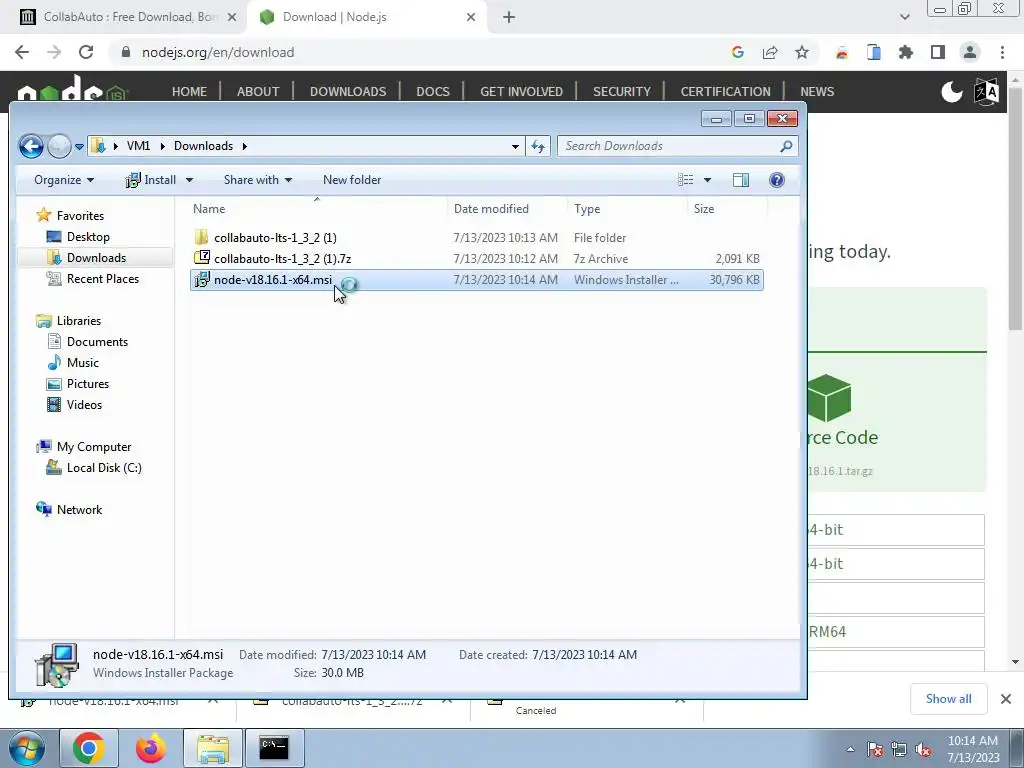Image resolution: width=1024 pixels, height=768 pixels.
Task: Toggle the preview pane icon
Action: point(741,180)
